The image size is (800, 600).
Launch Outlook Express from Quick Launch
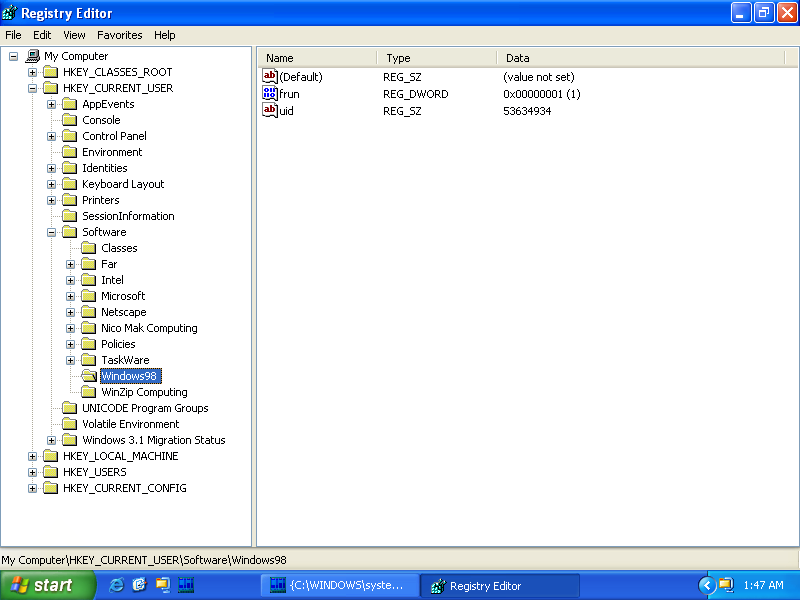[x=139, y=585]
